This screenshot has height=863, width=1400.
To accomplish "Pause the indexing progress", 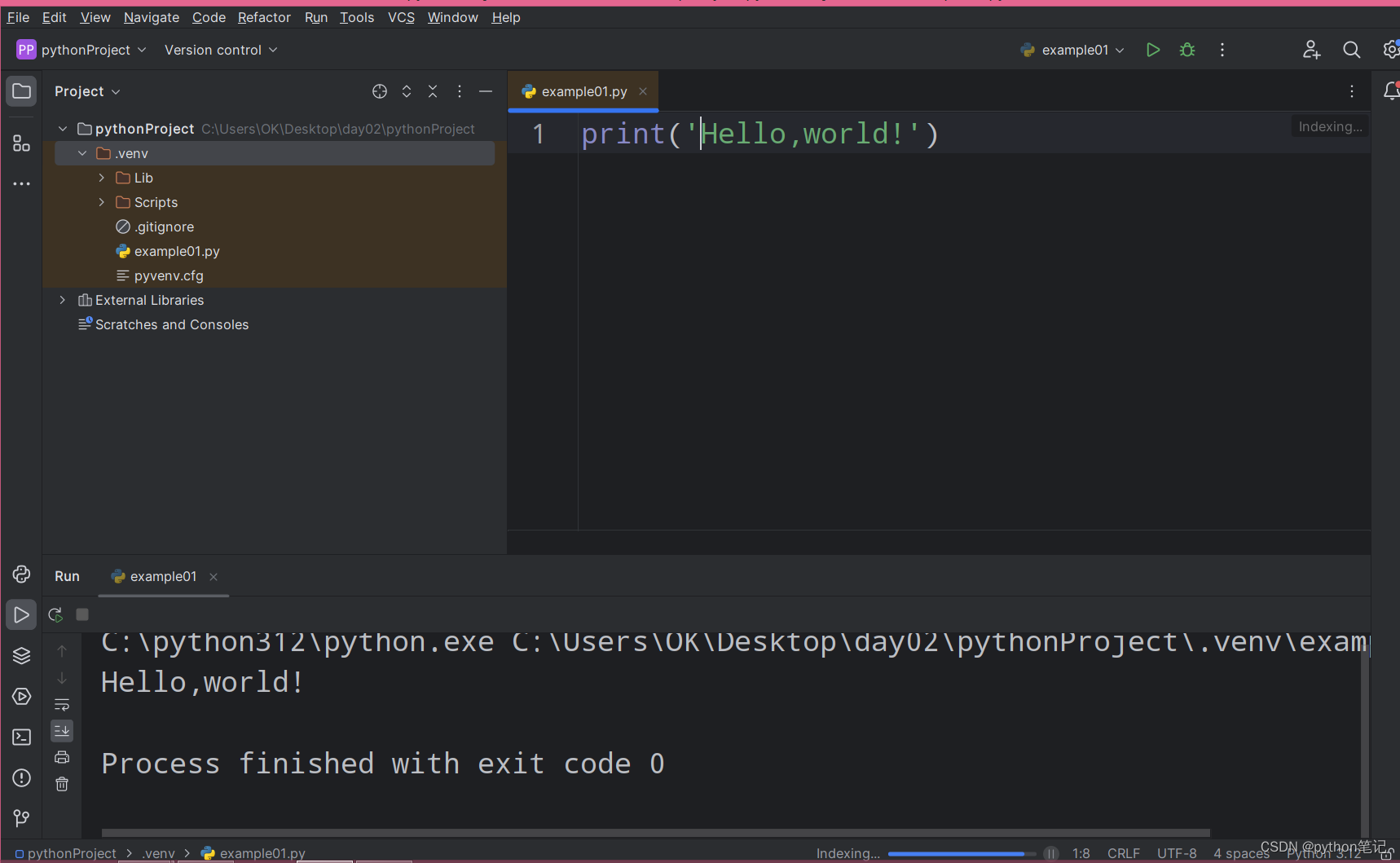I will [x=1051, y=853].
